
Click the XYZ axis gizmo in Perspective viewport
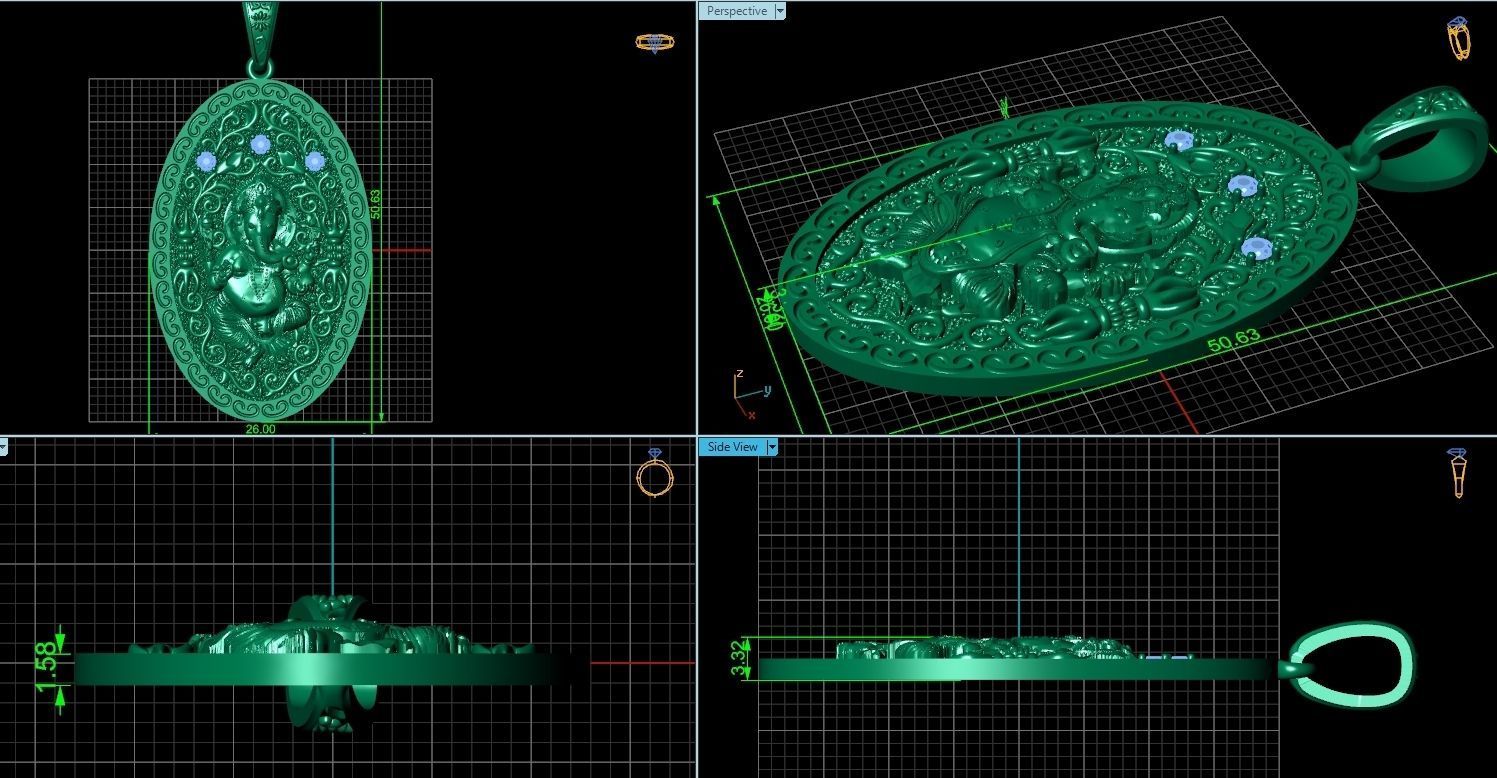point(750,395)
